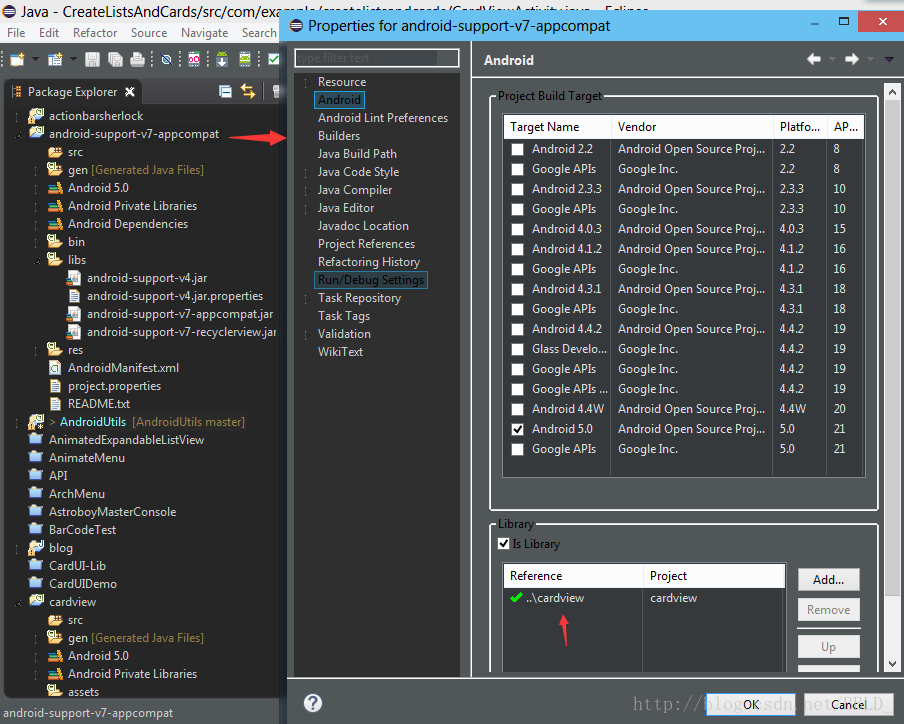Image resolution: width=904 pixels, height=724 pixels.
Task: Select android-support-v7-appcompat.jar file icon
Action: 74,314
